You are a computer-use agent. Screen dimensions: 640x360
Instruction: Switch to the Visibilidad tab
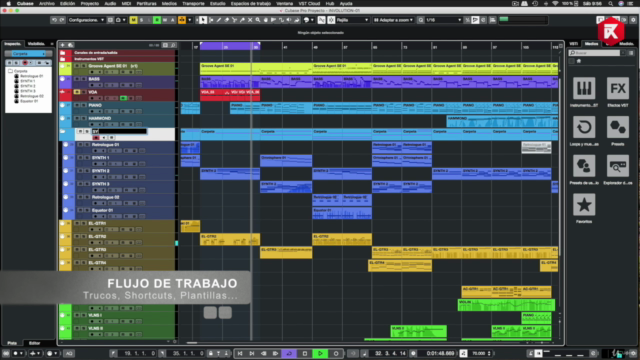coord(36,44)
